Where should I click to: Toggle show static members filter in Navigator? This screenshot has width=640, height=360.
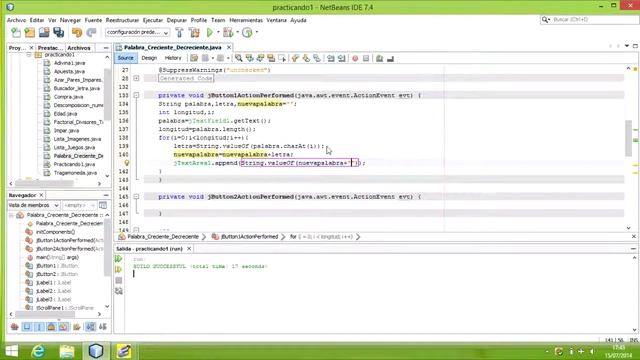(39, 327)
